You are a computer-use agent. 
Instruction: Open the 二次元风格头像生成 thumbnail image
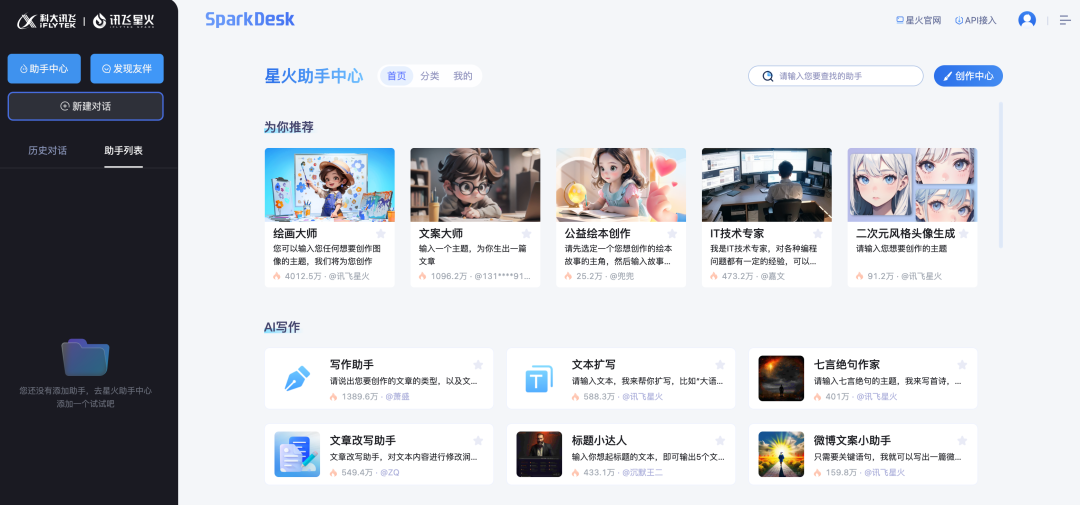tap(912, 185)
